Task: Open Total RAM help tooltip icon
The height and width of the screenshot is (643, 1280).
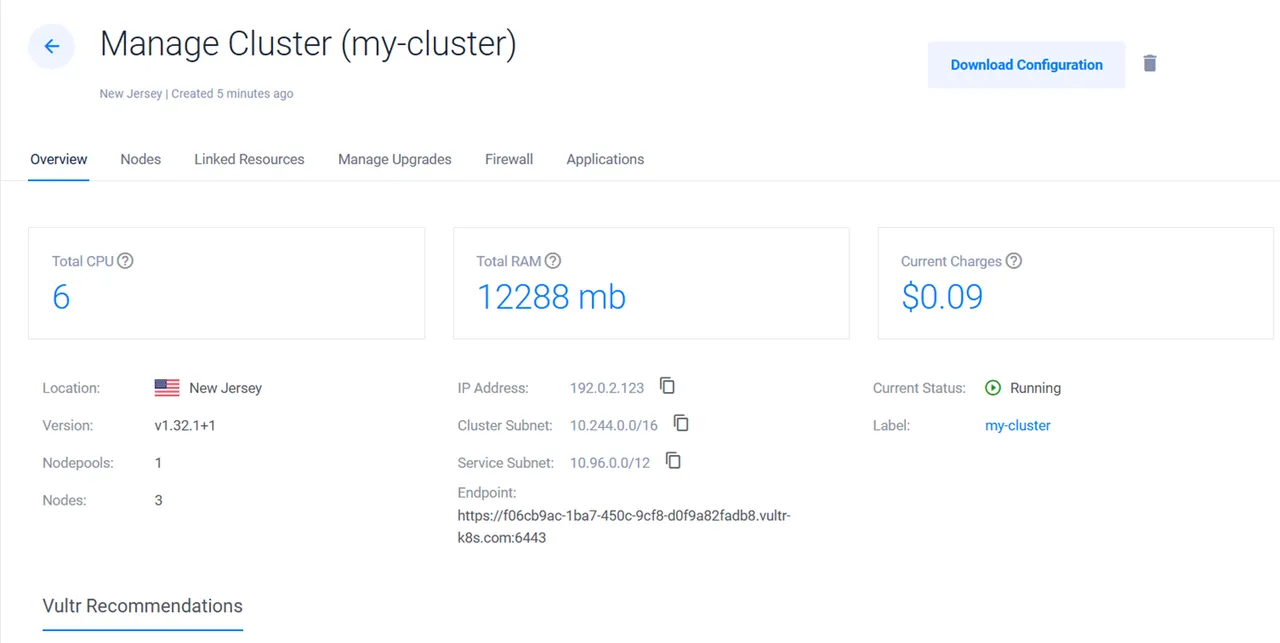Action: pyautogui.click(x=553, y=261)
